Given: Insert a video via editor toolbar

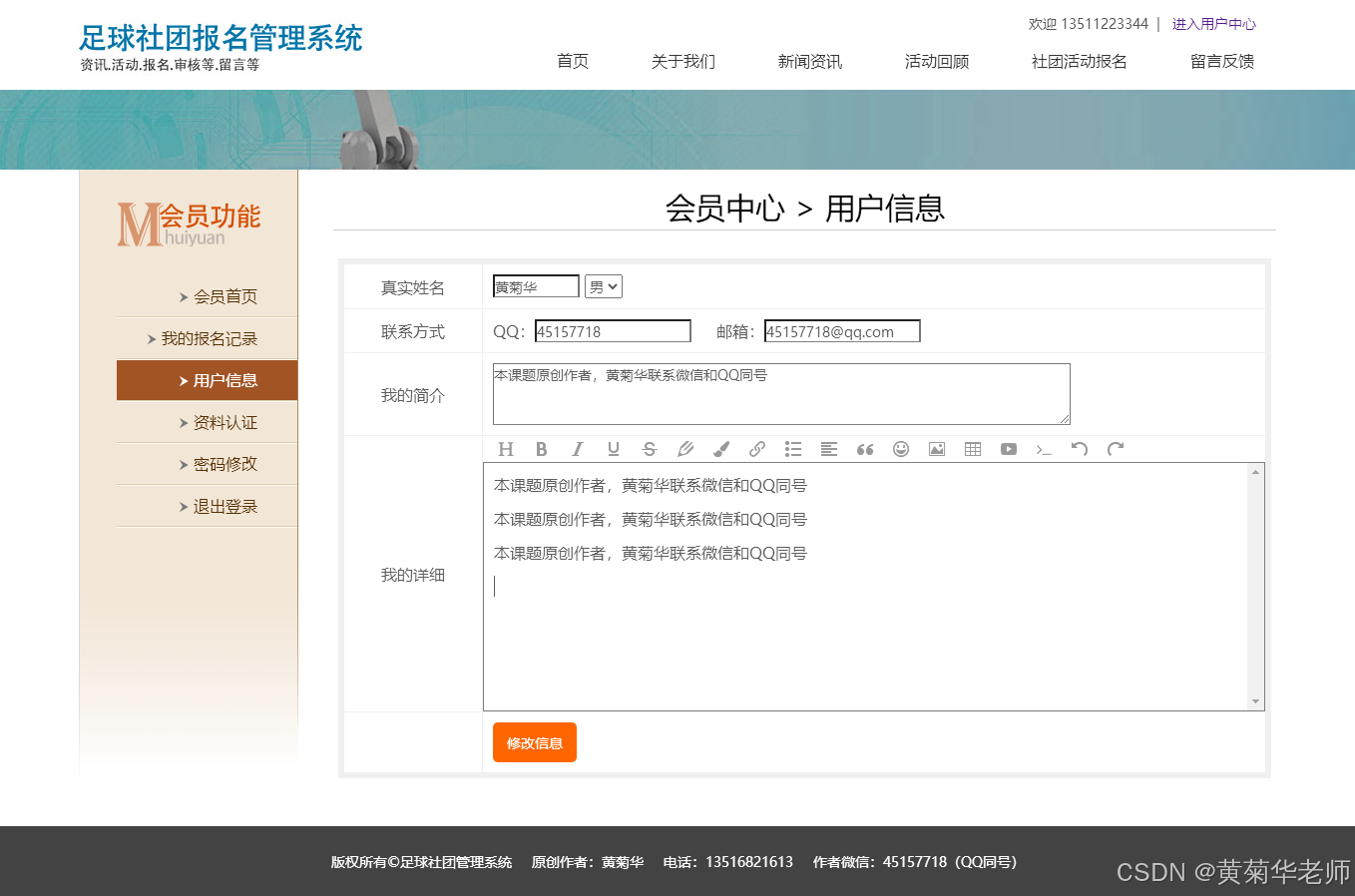Looking at the screenshot, I should 1009,449.
